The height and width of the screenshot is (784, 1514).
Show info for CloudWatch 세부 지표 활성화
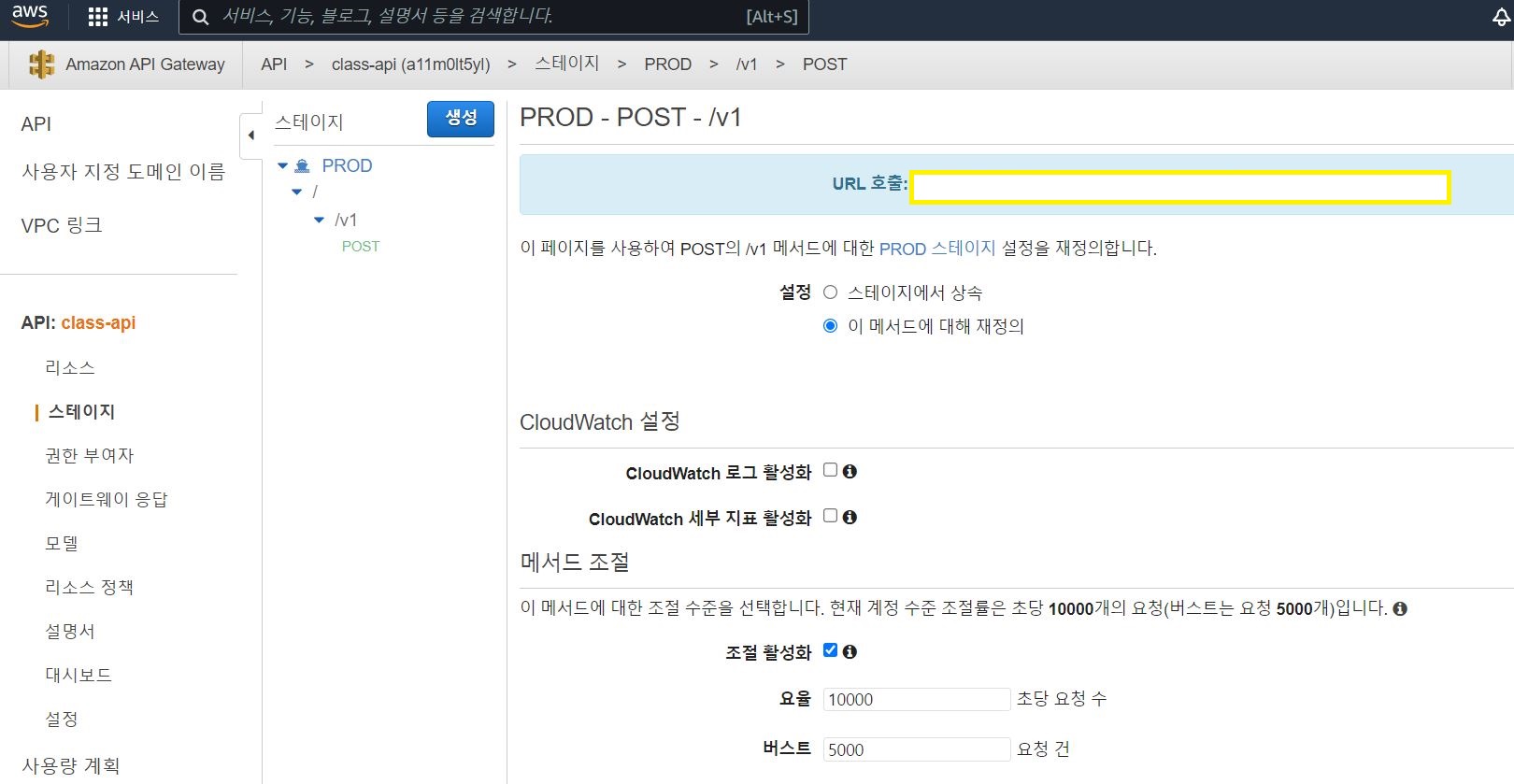tap(850, 518)
